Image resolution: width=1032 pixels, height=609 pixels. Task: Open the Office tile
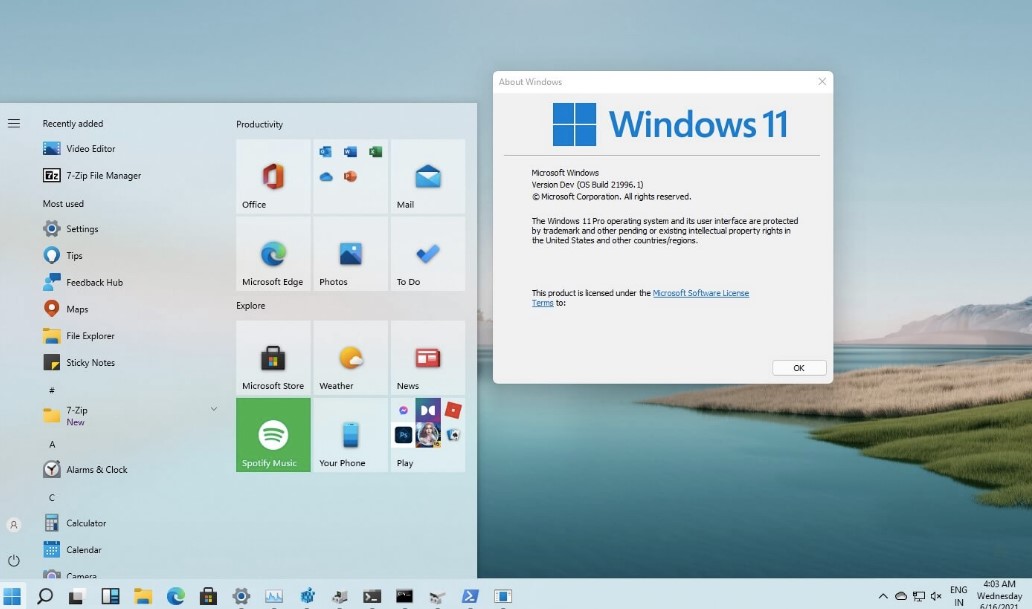pos(273,176)
